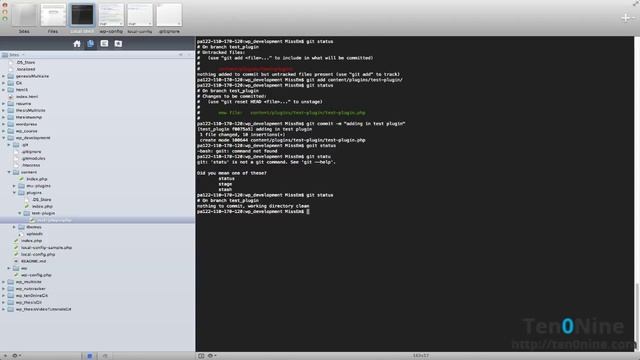Click the wordpress folder icon
This screenshot has height=360, width=640.
tap(11, 124)
